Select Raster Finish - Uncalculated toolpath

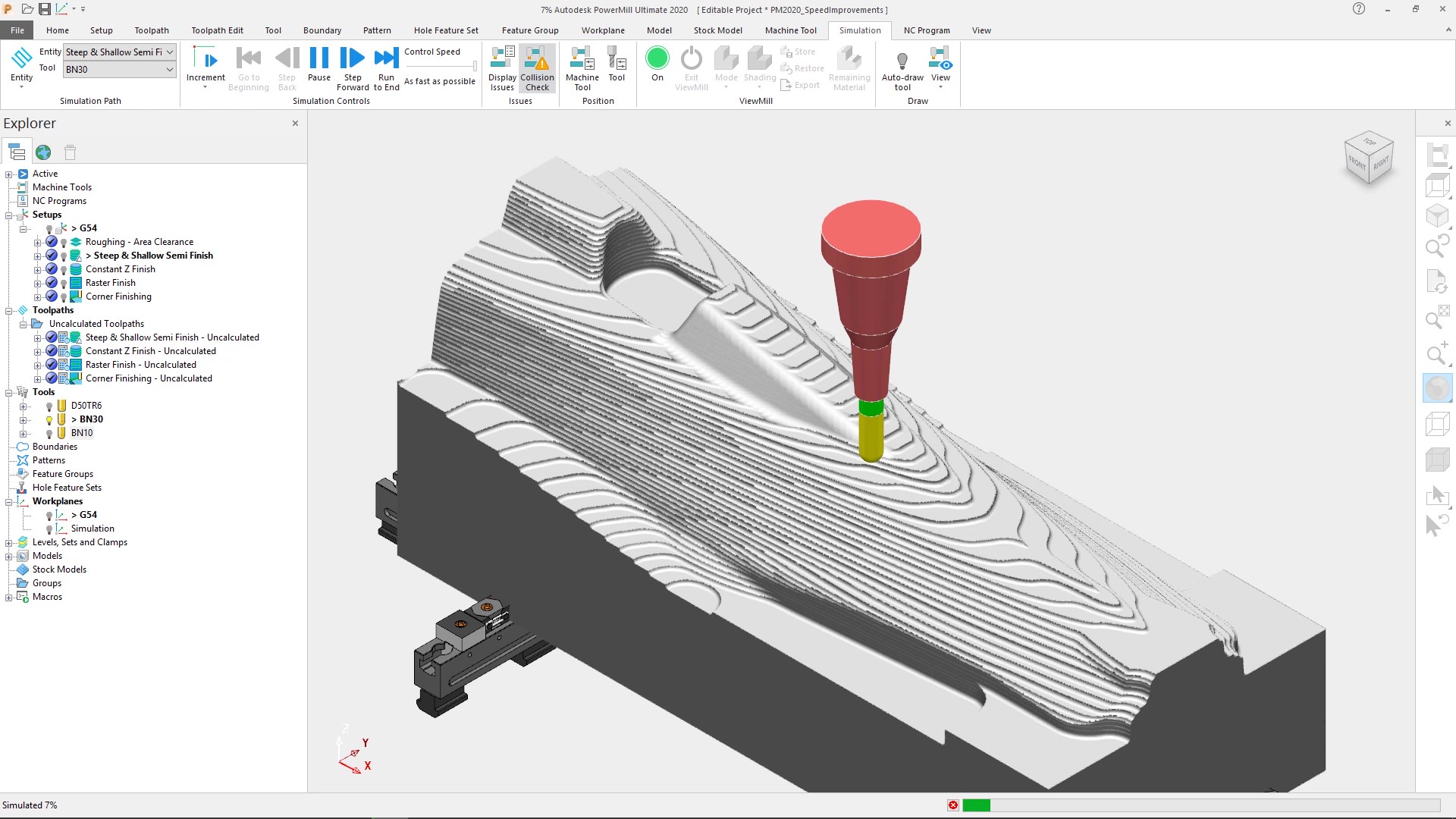140,365
